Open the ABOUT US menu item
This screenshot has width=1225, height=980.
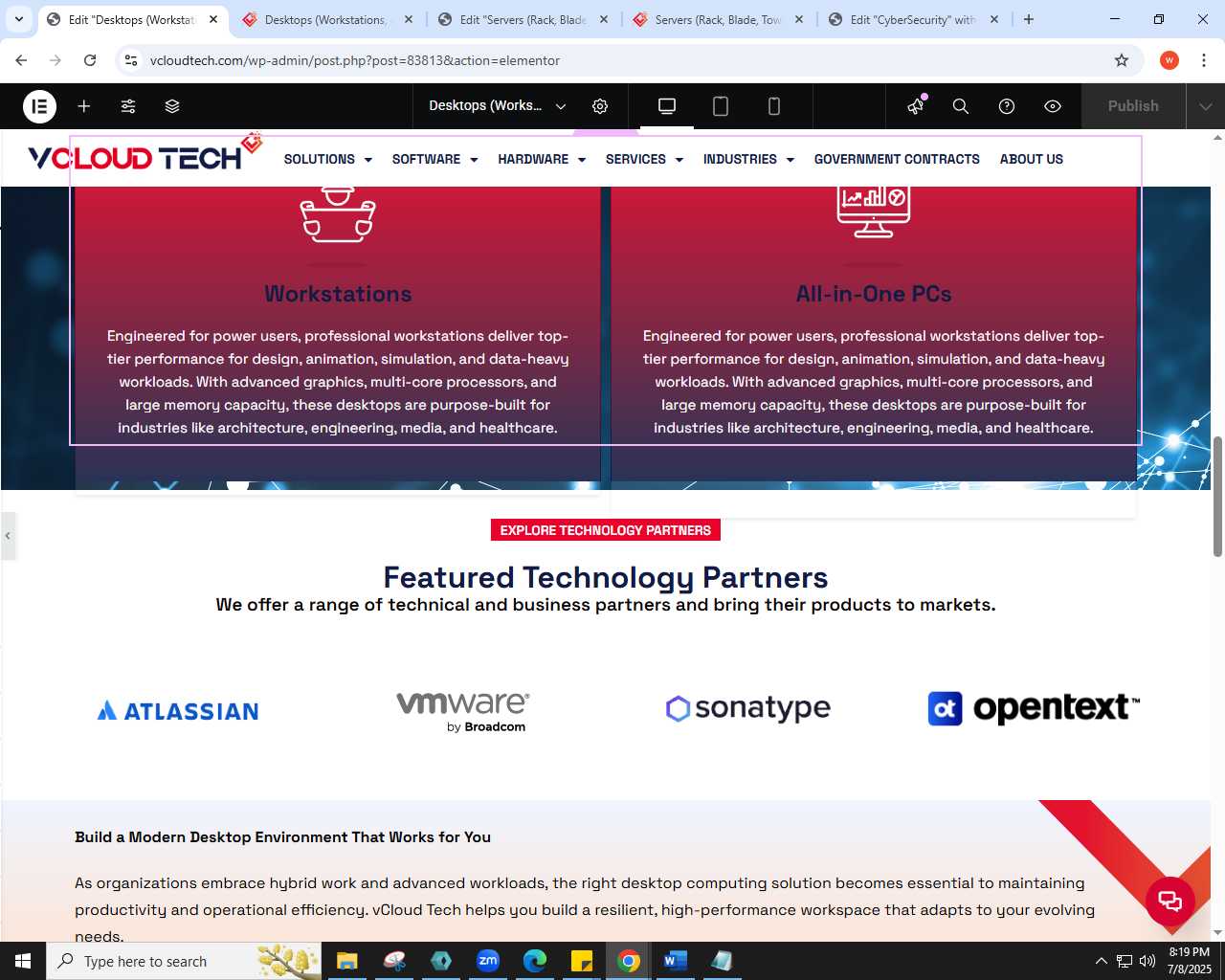pos(1031,159)
